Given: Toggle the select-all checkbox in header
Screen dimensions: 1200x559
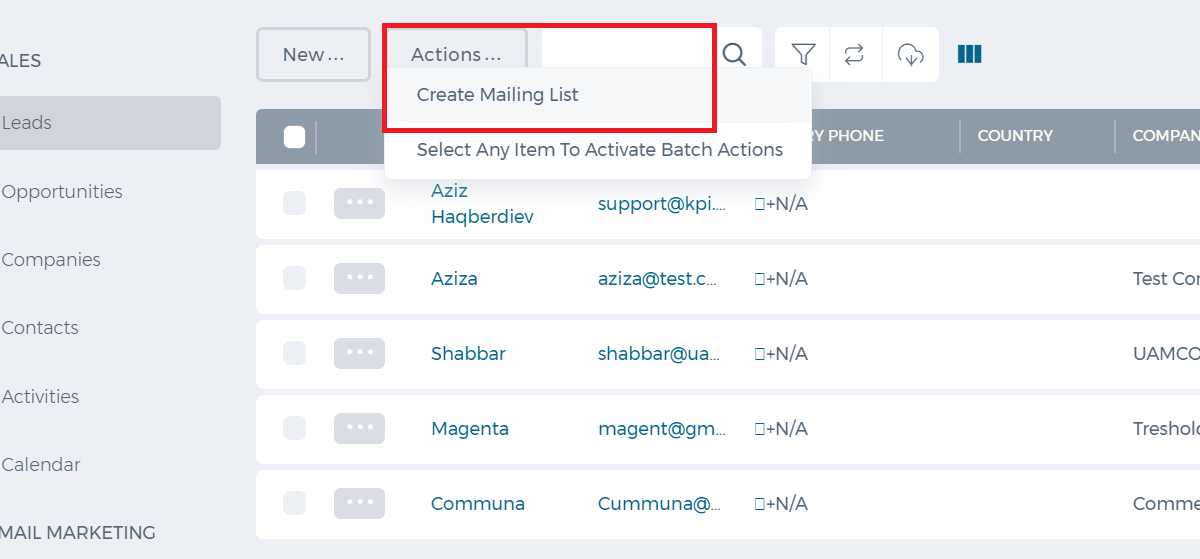Looking at the screenshot, I should [294, 136].
